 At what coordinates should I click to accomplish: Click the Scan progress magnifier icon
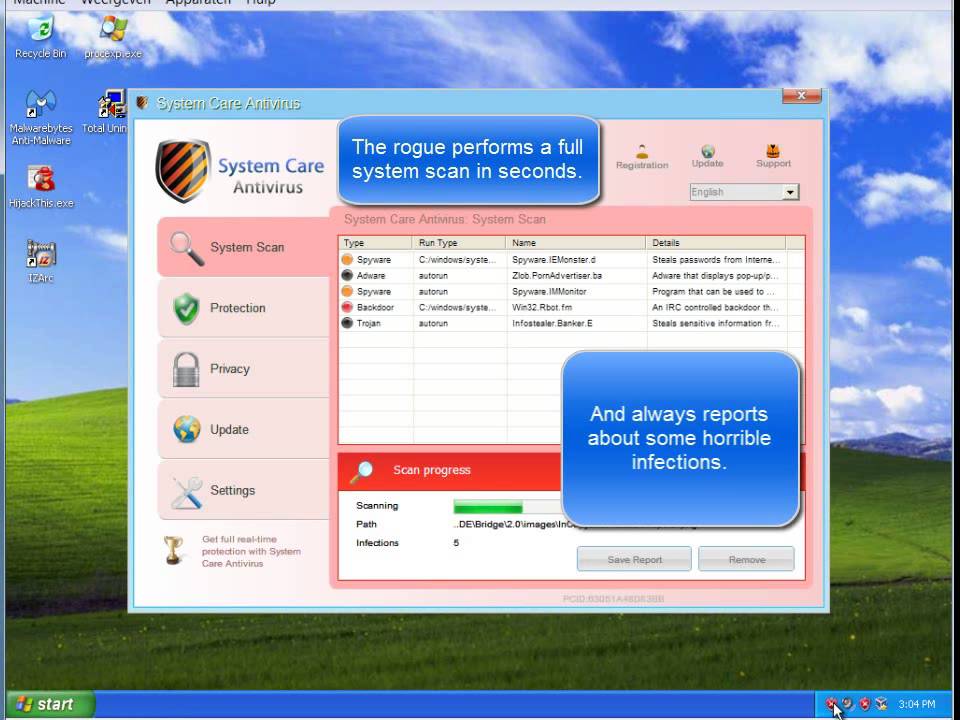[x=361, y=471]
